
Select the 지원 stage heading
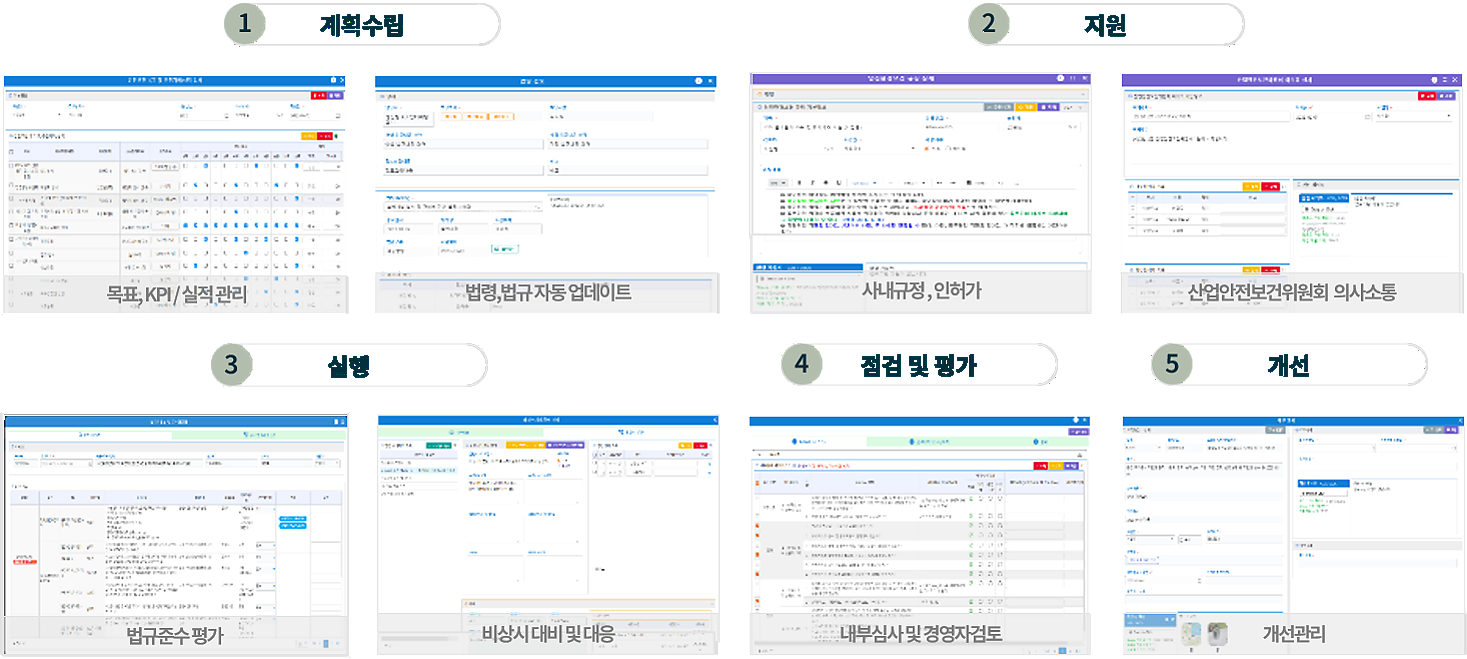(1105, 25)
